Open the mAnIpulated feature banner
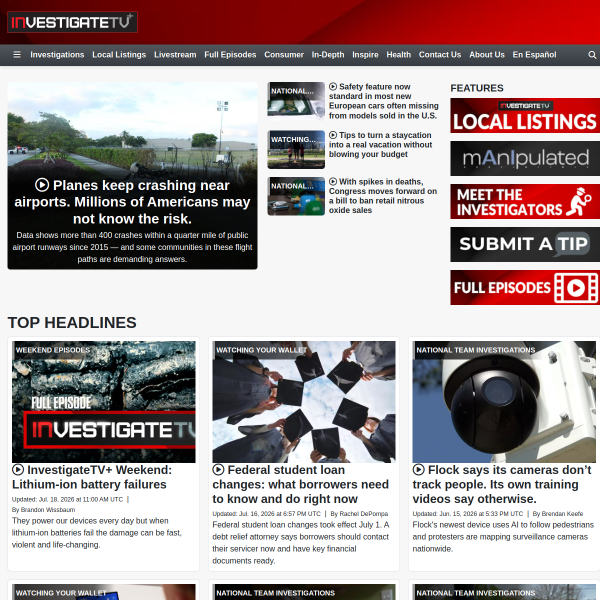Screen dimensions: 600x600 tap(525, 158)
